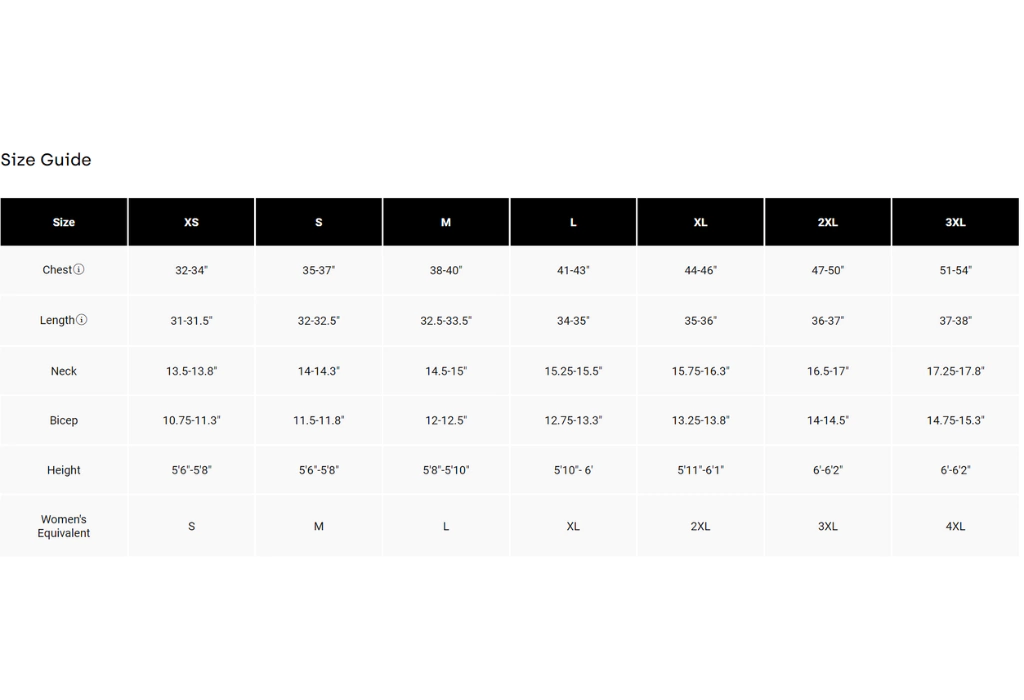Click the 4XL women's equivalent cell

(955, 526)
